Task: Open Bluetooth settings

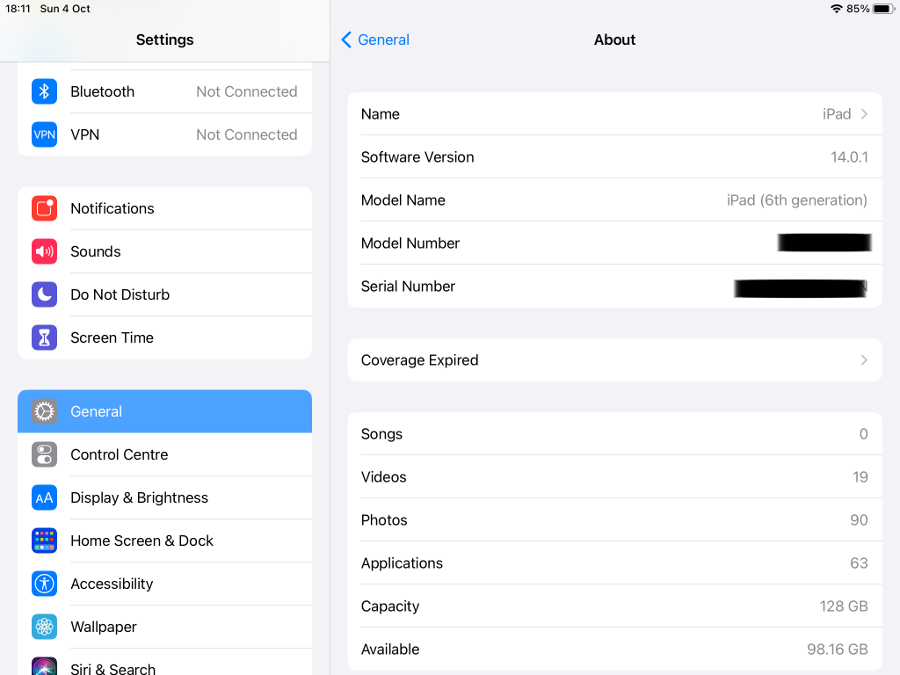Action: point(165,92)
